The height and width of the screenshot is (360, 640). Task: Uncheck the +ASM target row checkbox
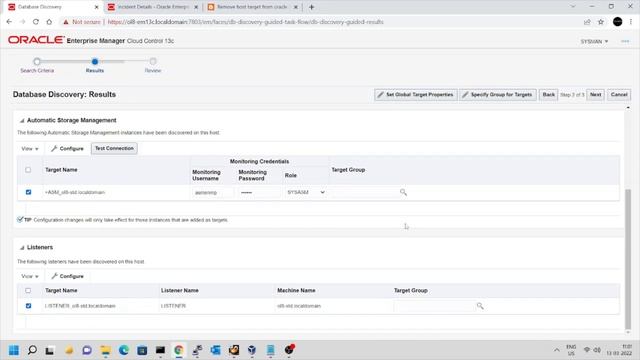[x=28, y=192]
